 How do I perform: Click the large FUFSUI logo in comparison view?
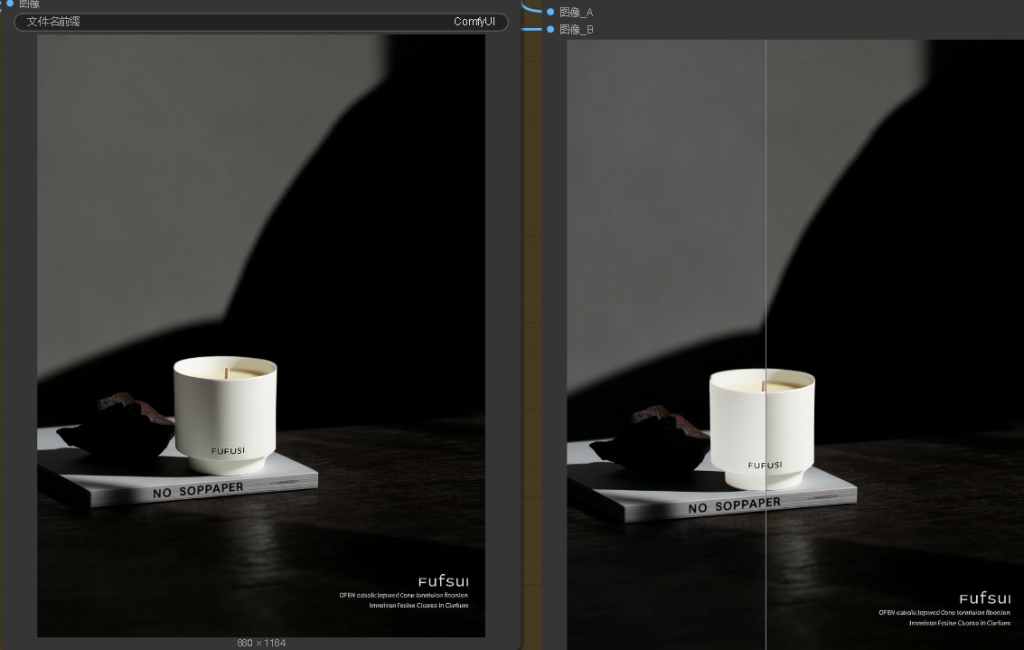click(984, 598)
